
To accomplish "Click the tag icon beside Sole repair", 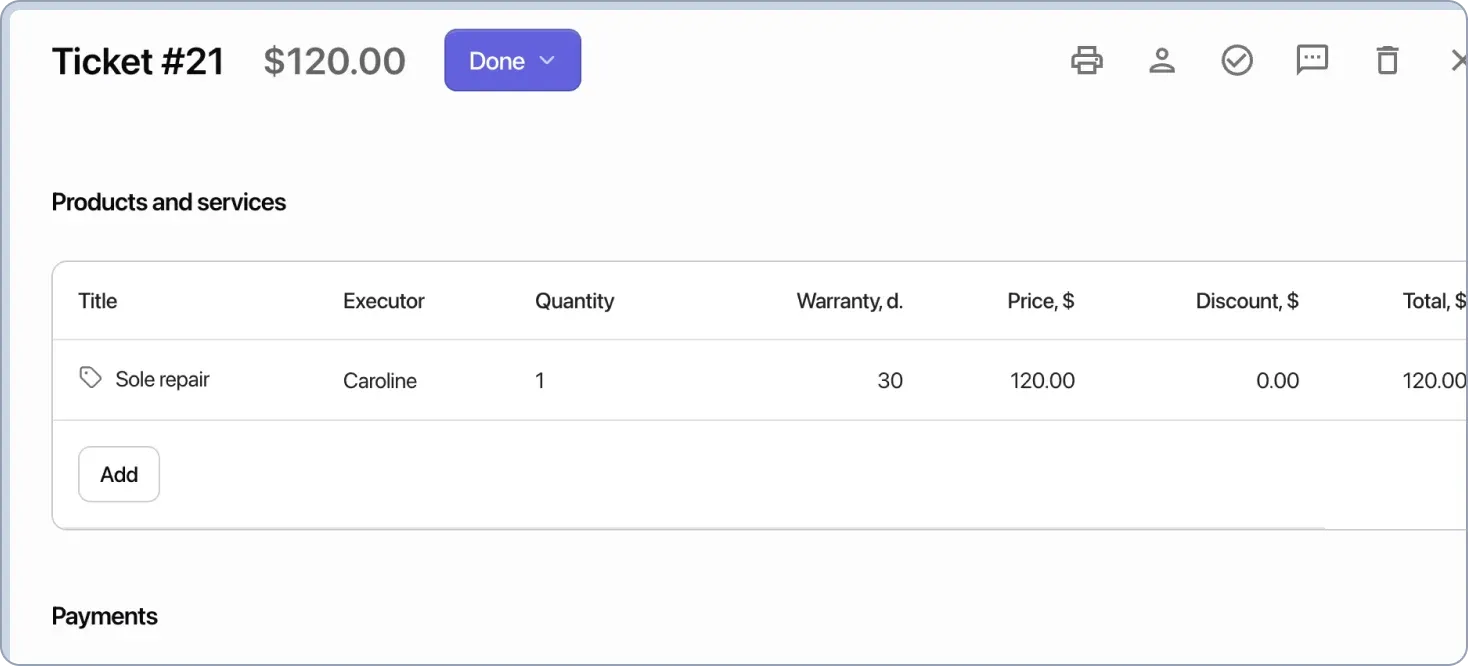I will [x=90, y=378].
